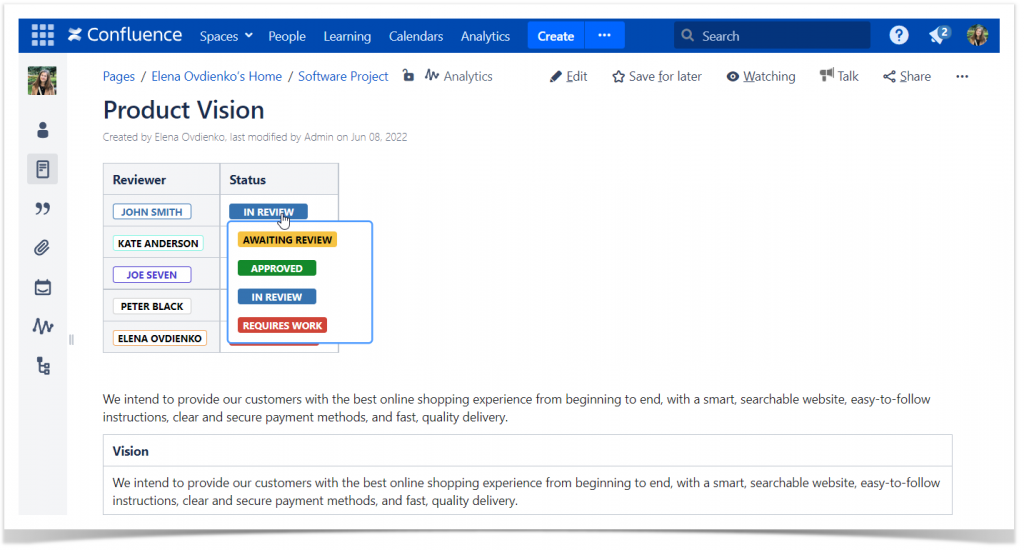Click the JOE SEVEN reviewer tag

point(152,275)
